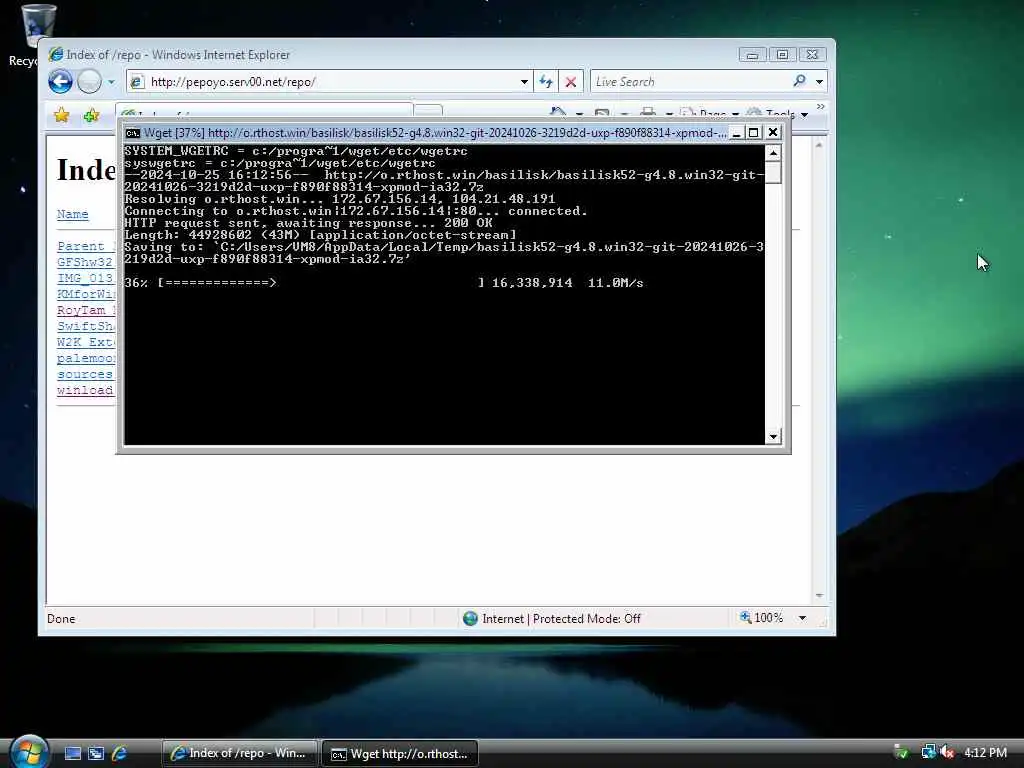The height and width of the screenshot is (768, 1024).
Task: Expand the address bar history dropdown
Action: point(524,82)
